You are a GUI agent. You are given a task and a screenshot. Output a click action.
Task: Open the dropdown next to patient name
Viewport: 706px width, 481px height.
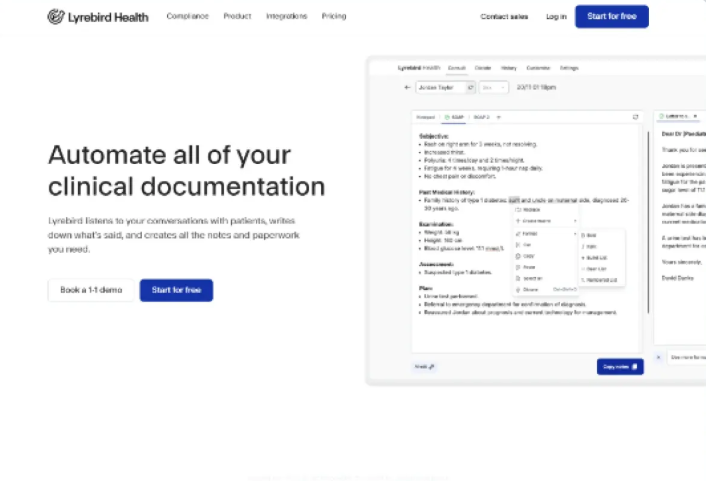[494, 87]
